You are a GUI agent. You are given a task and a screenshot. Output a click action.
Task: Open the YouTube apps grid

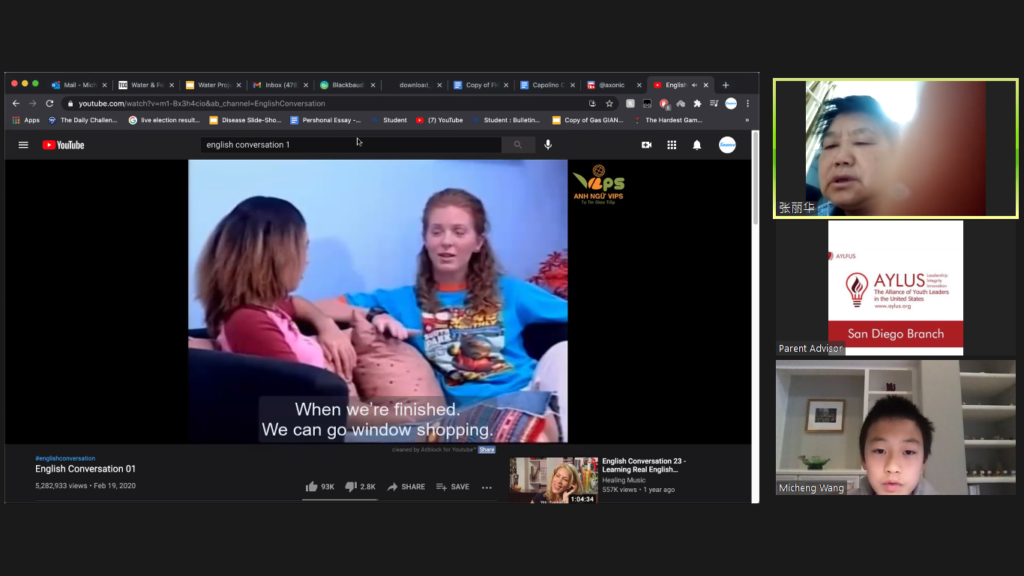[671, 145]
